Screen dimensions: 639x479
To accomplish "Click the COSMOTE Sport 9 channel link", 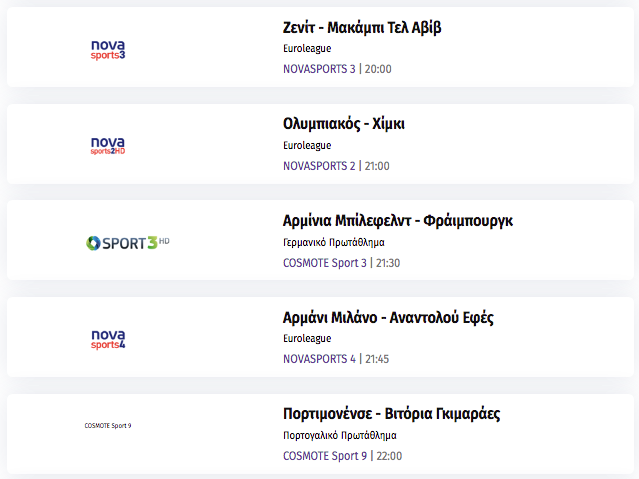I will click(x=325, y=456).
